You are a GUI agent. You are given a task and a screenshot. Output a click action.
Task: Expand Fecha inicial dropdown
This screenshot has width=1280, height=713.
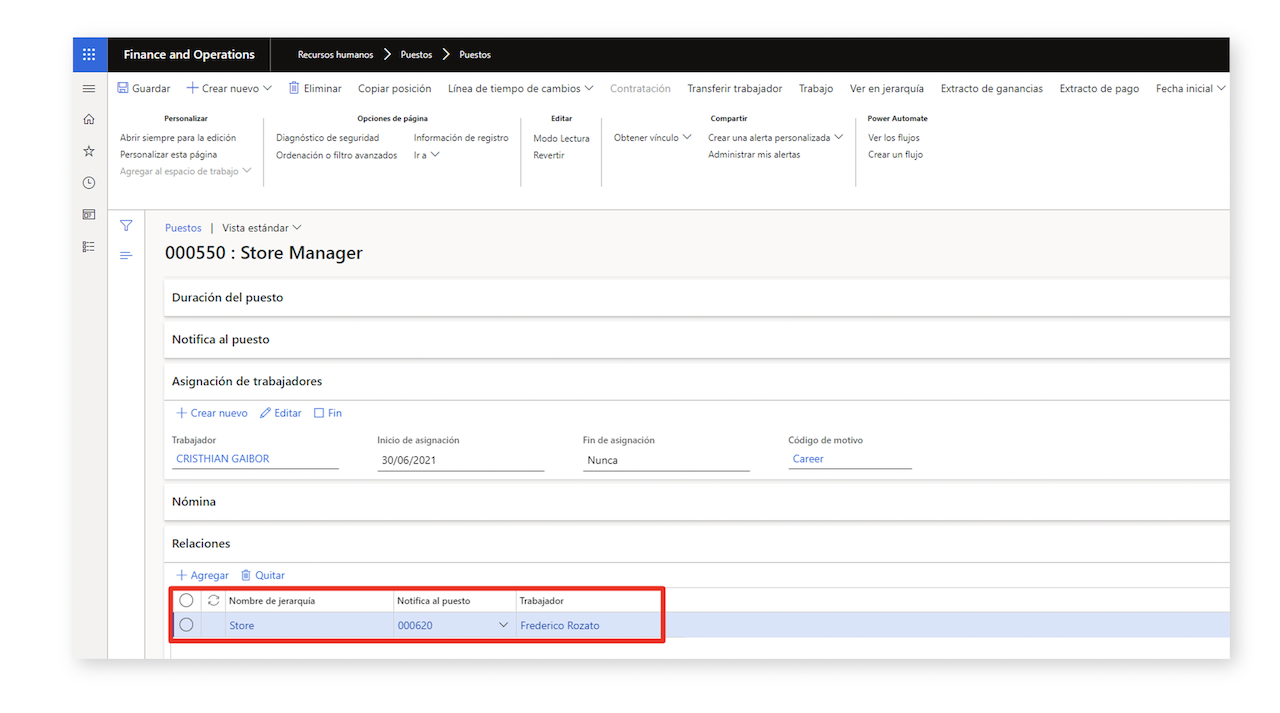pos(1191,88)
